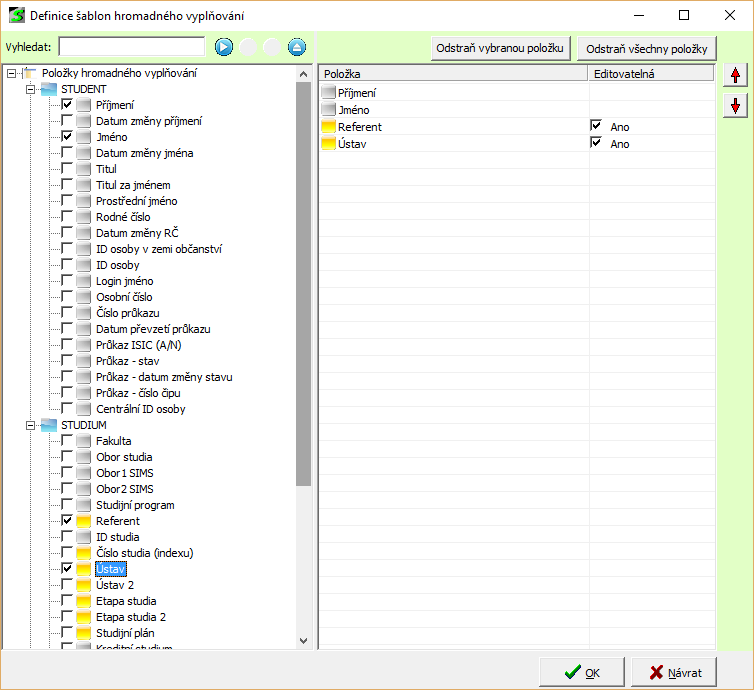
Task: Click the Editovatelná column header
Action: (650, 74)
